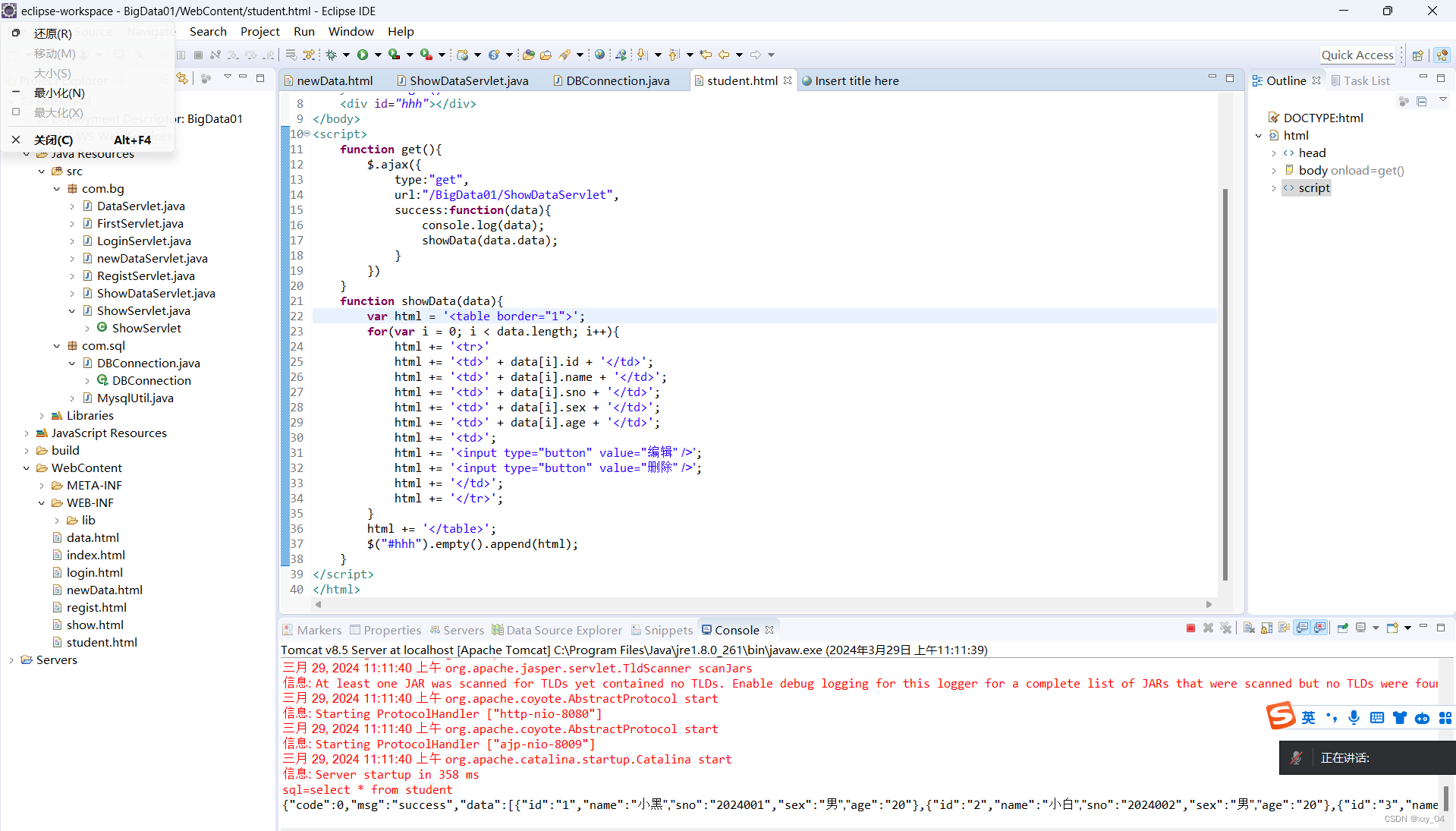Run the application with green Run icon
1456x831 pixels.
(363, 55)
